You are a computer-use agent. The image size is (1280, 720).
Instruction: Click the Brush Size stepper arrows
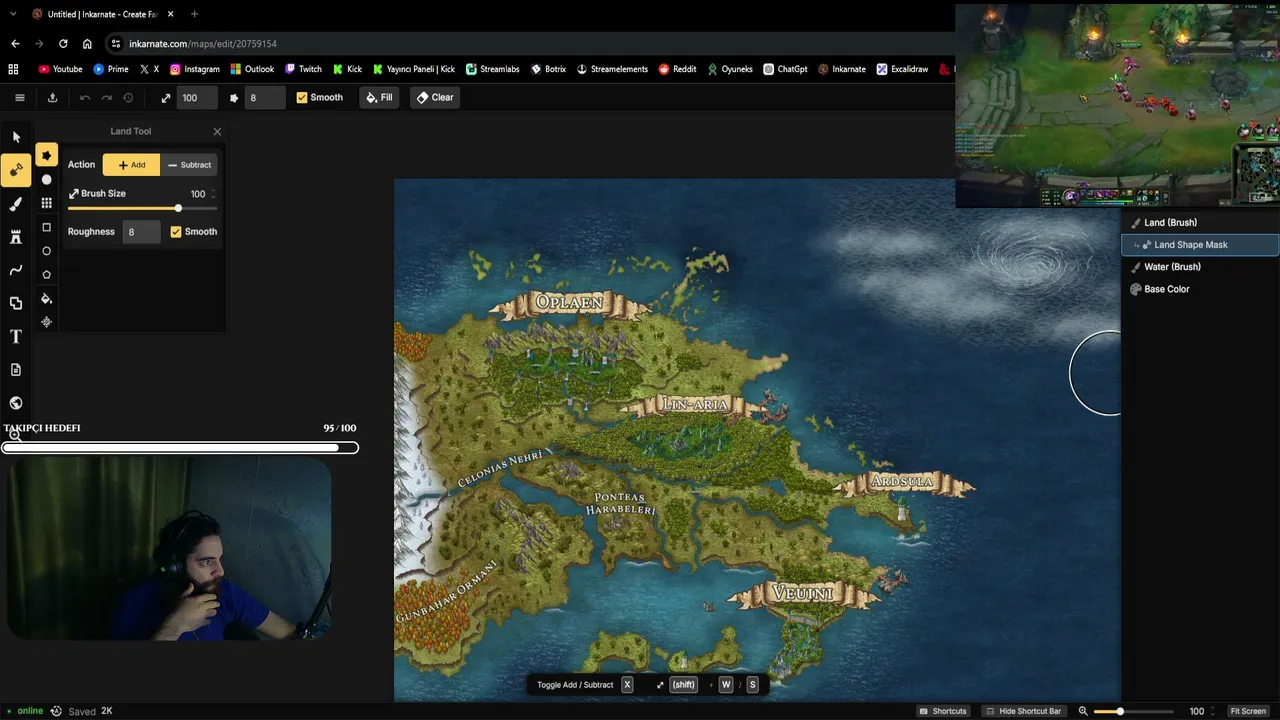(213, 194)
